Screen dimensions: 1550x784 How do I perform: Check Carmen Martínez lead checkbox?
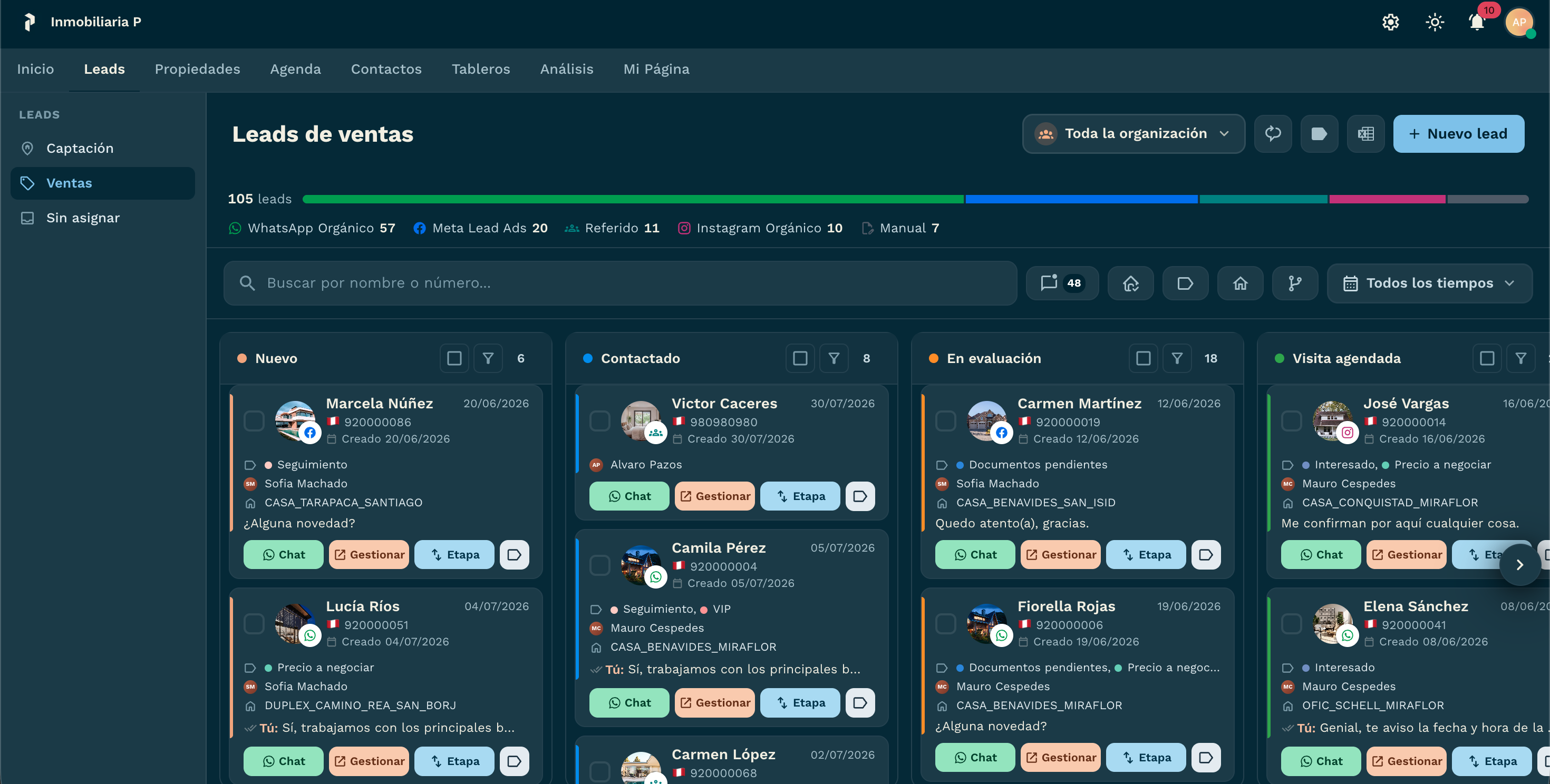(945, 421)
